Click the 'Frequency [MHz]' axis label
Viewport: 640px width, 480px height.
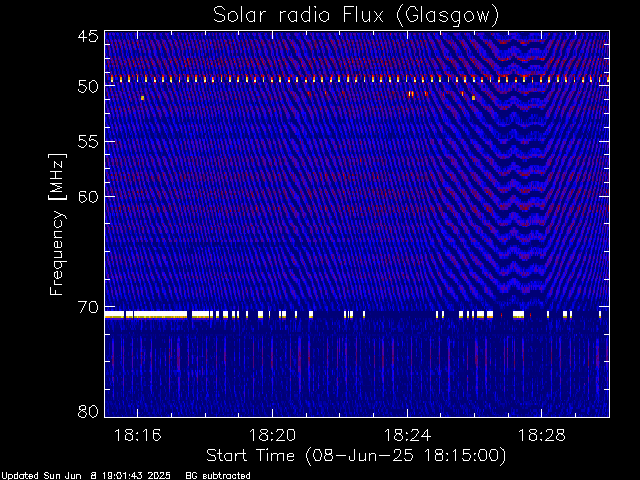(57, 224)
